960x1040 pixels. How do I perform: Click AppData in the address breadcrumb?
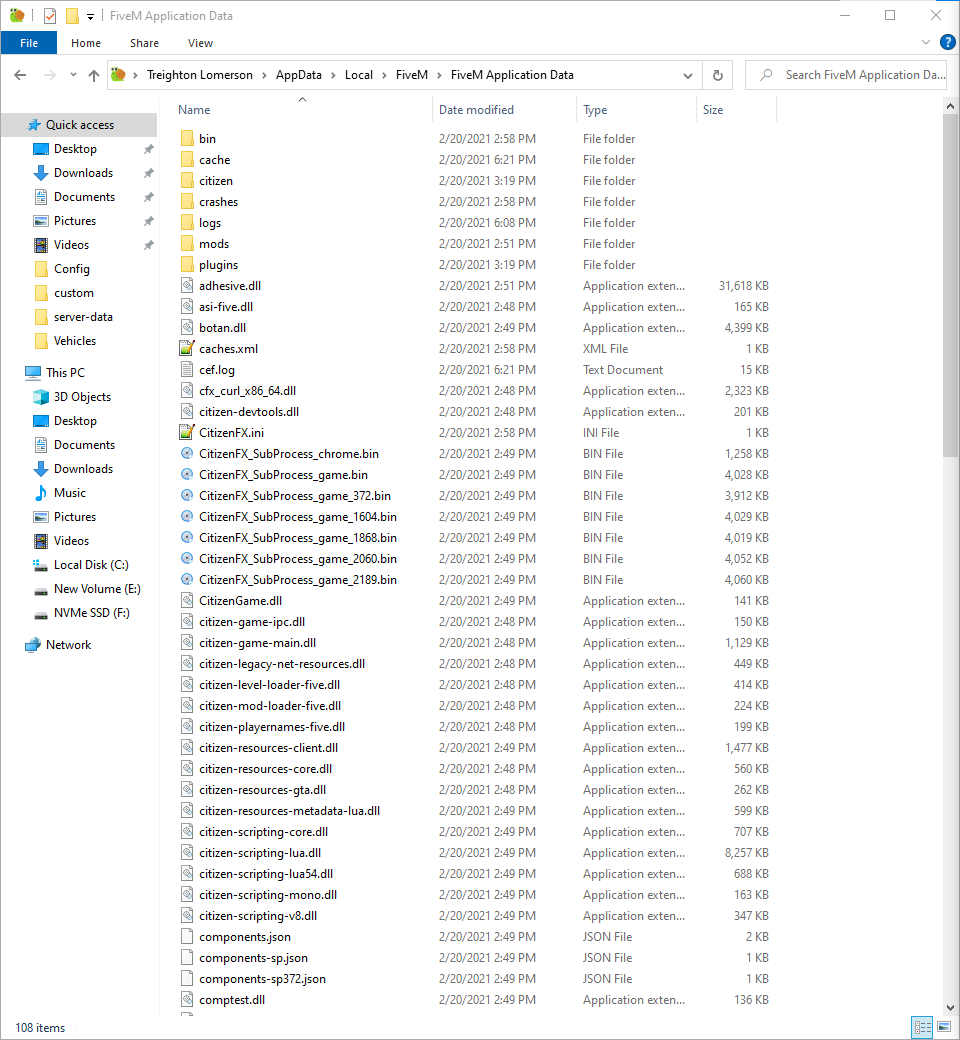click(x=299, y=75)
